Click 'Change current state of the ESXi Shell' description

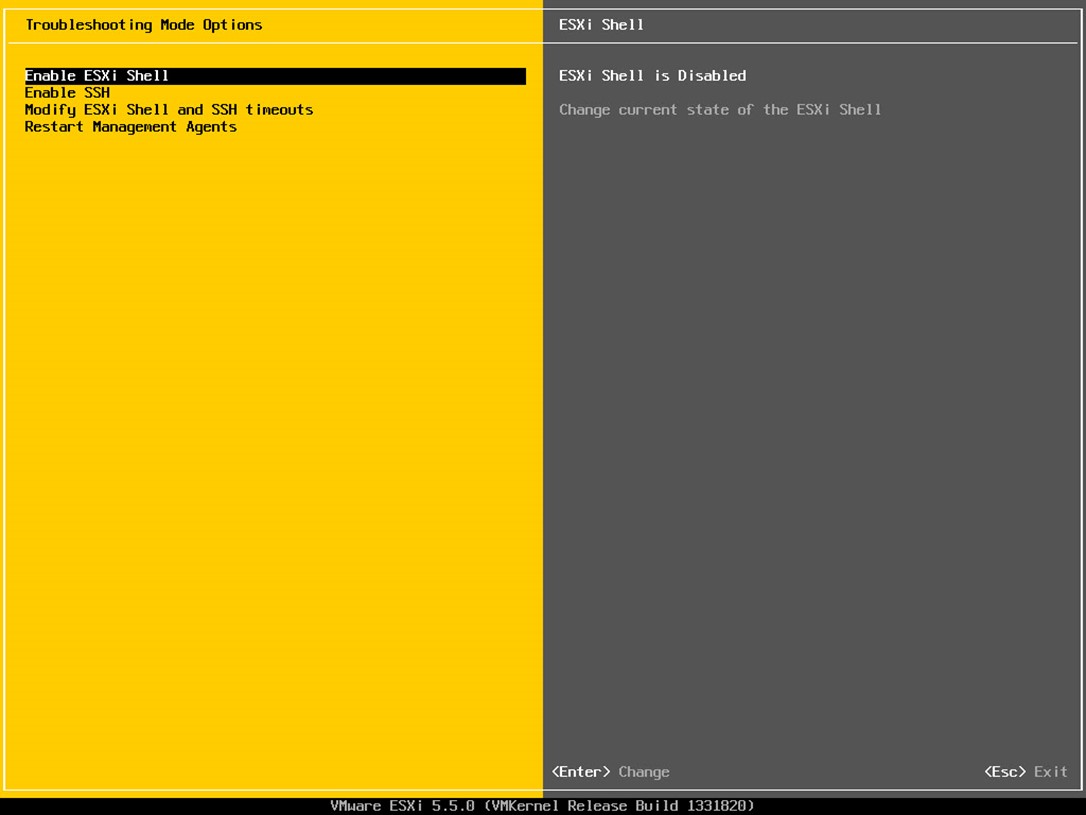tap(720, 109)
